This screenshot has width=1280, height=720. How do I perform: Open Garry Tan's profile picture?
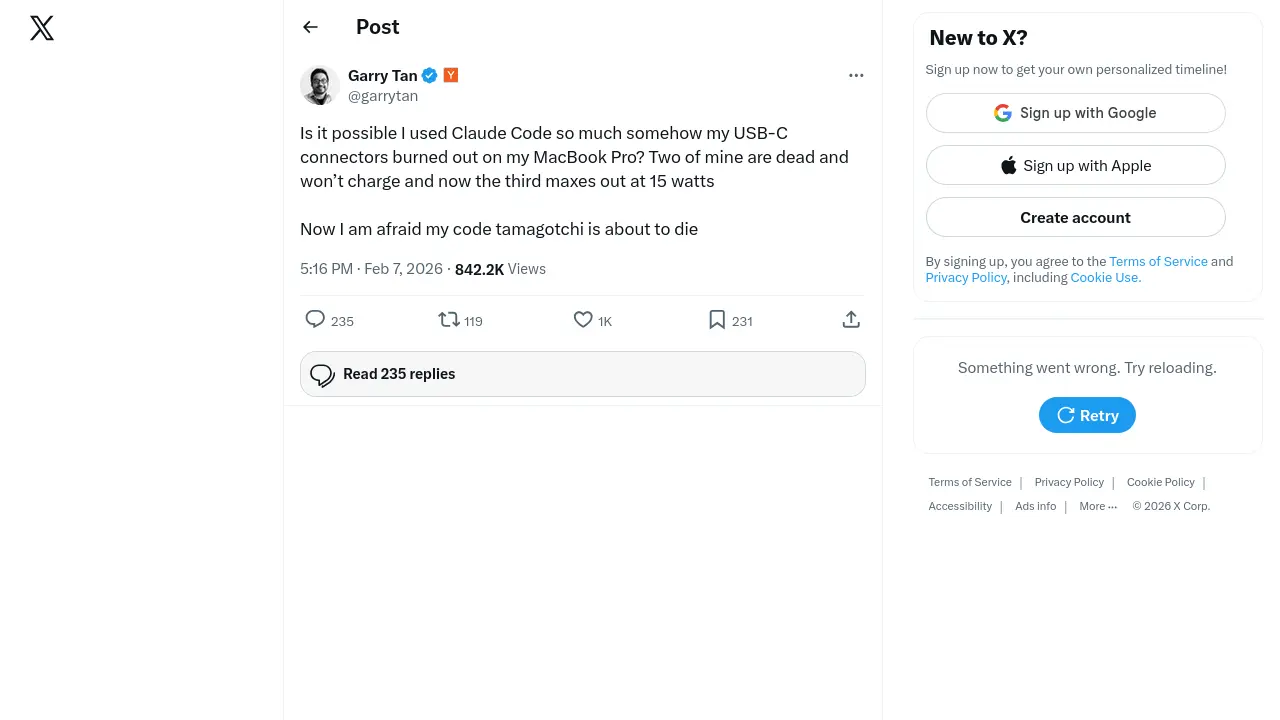(x=320, y=86)
